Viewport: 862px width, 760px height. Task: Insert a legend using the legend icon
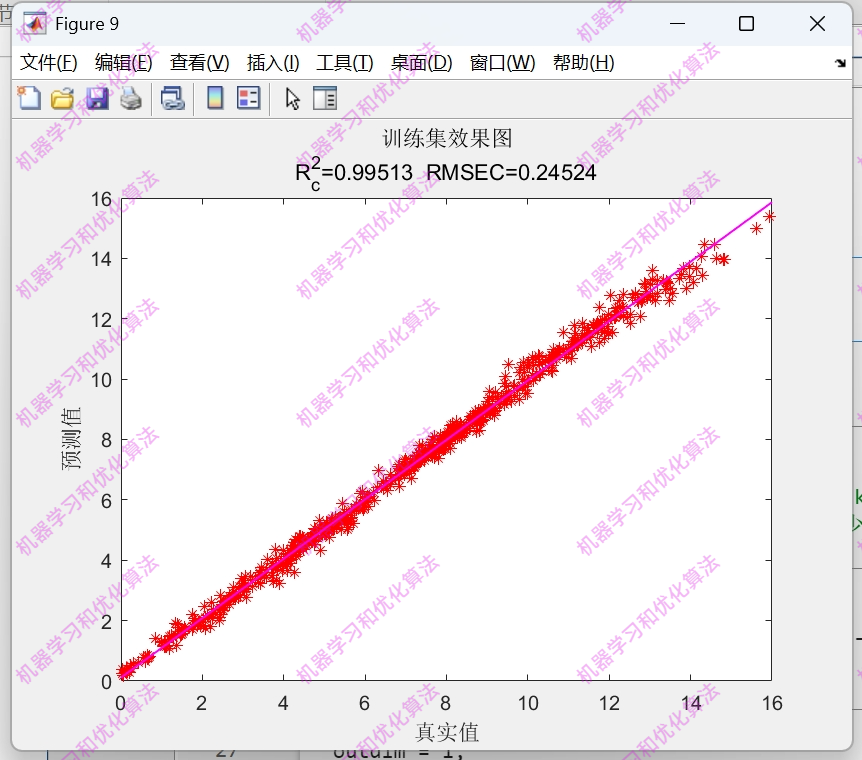coord(246,97)
